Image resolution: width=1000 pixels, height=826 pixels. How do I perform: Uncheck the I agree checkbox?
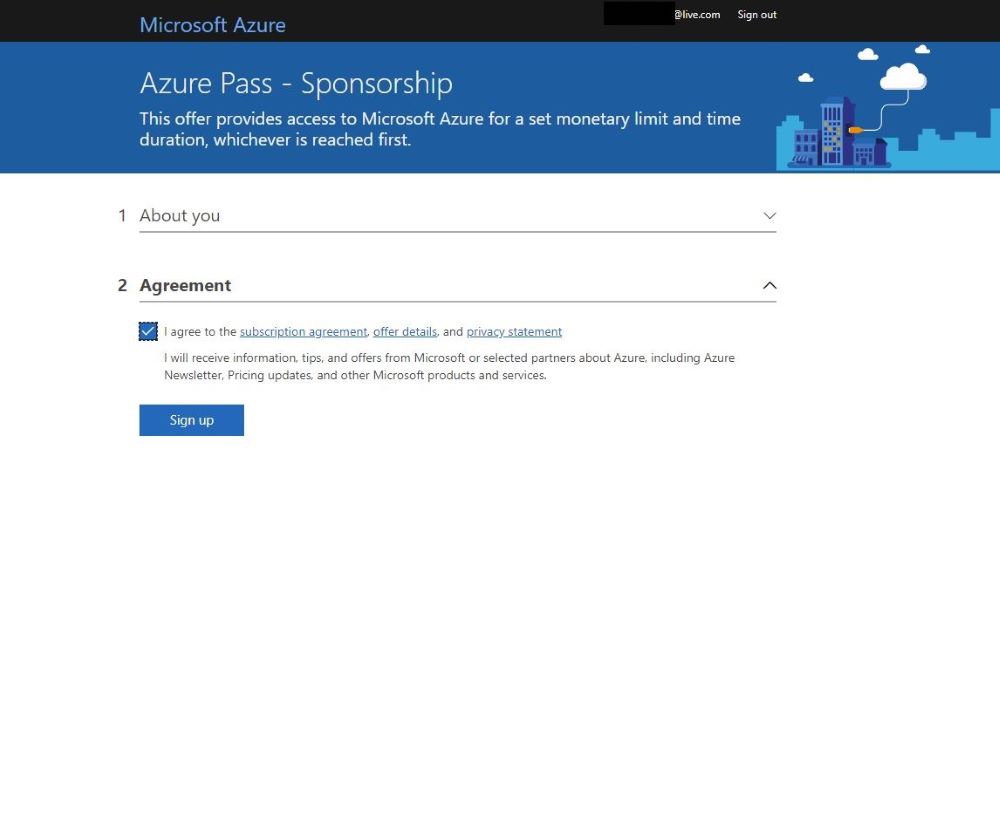pos(148,330)
